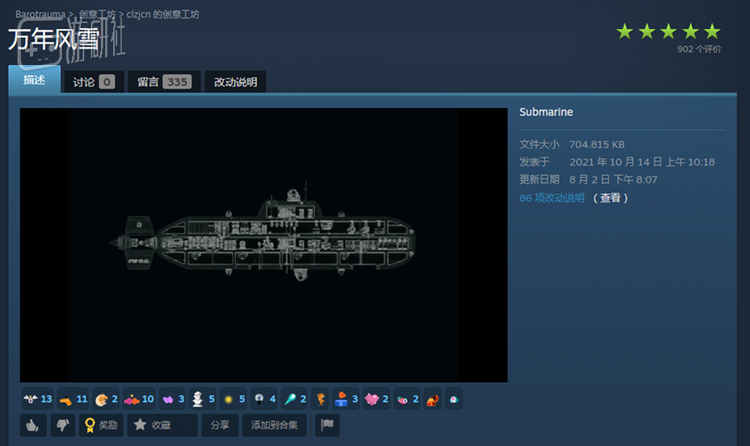Image resolution: width=750 pixels, height=446 pixels.
Task: Select the 描述 description tab
Action: 34,80
